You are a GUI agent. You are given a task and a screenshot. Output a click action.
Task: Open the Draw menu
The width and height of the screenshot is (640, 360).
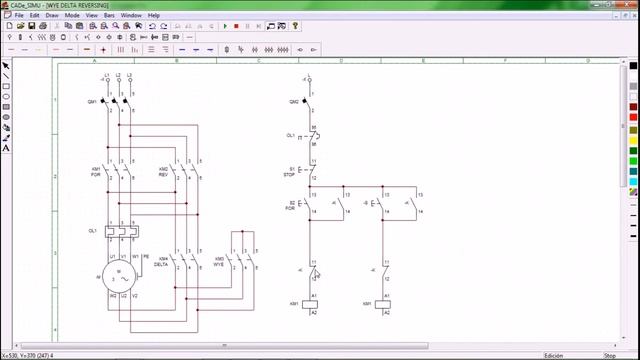click(x=52, y=16)
